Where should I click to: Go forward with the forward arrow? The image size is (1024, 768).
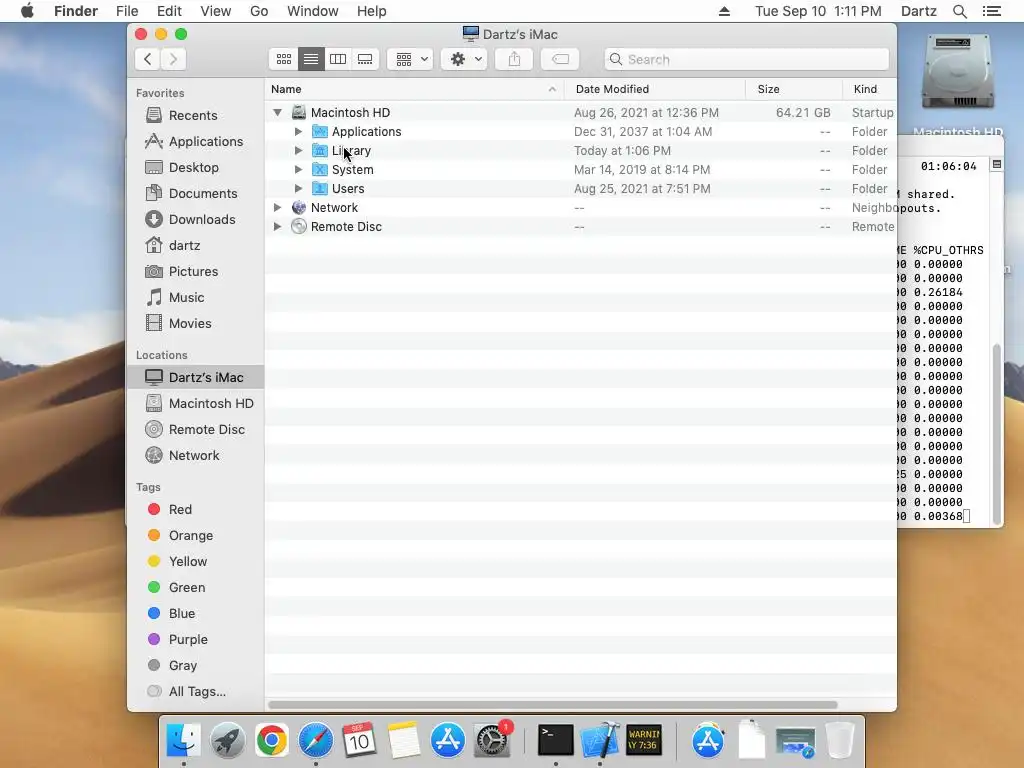pyautogui.click(x=174, y=59)
